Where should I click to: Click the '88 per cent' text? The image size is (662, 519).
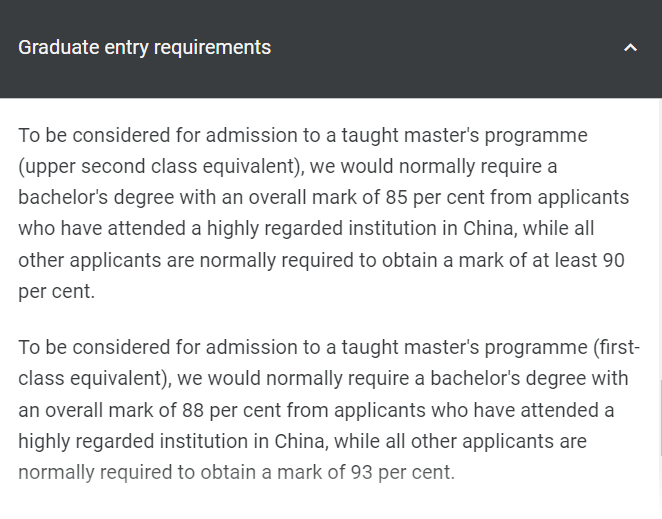click(232, 410)
